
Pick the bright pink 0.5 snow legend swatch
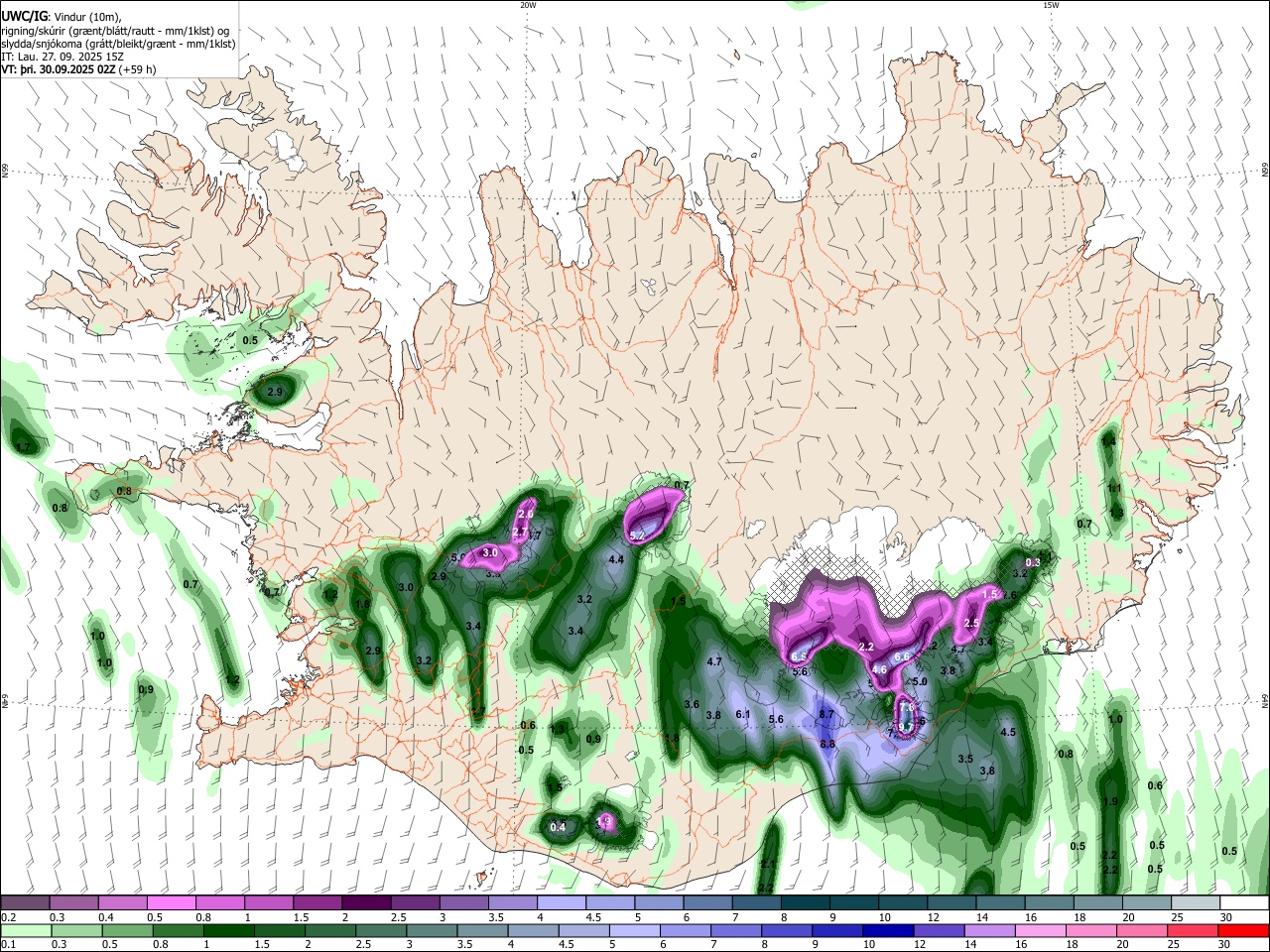click(x=171, y=903)
